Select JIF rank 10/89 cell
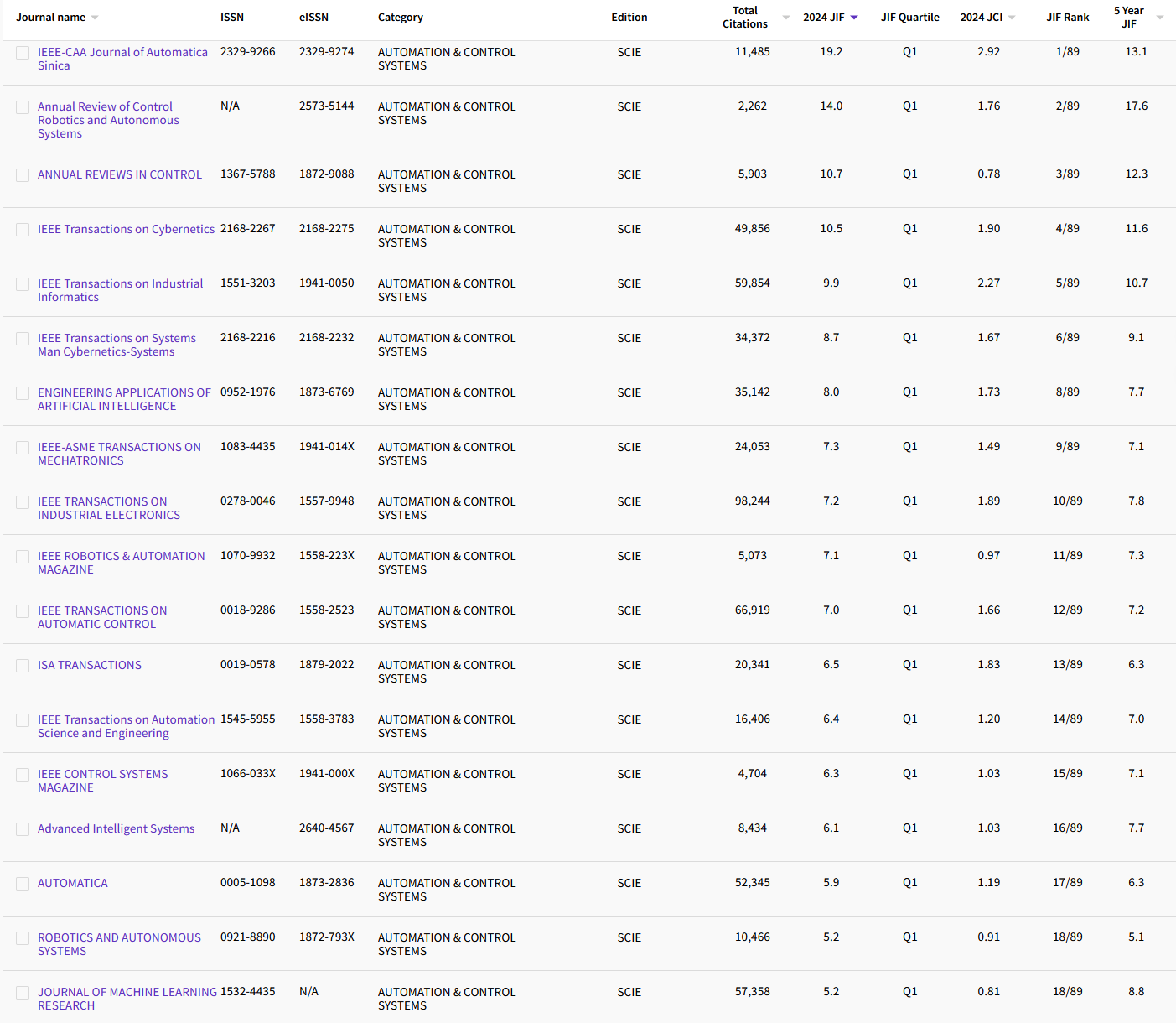This screenshot has width=1176, height=1023. click(x=1068, y=501)
